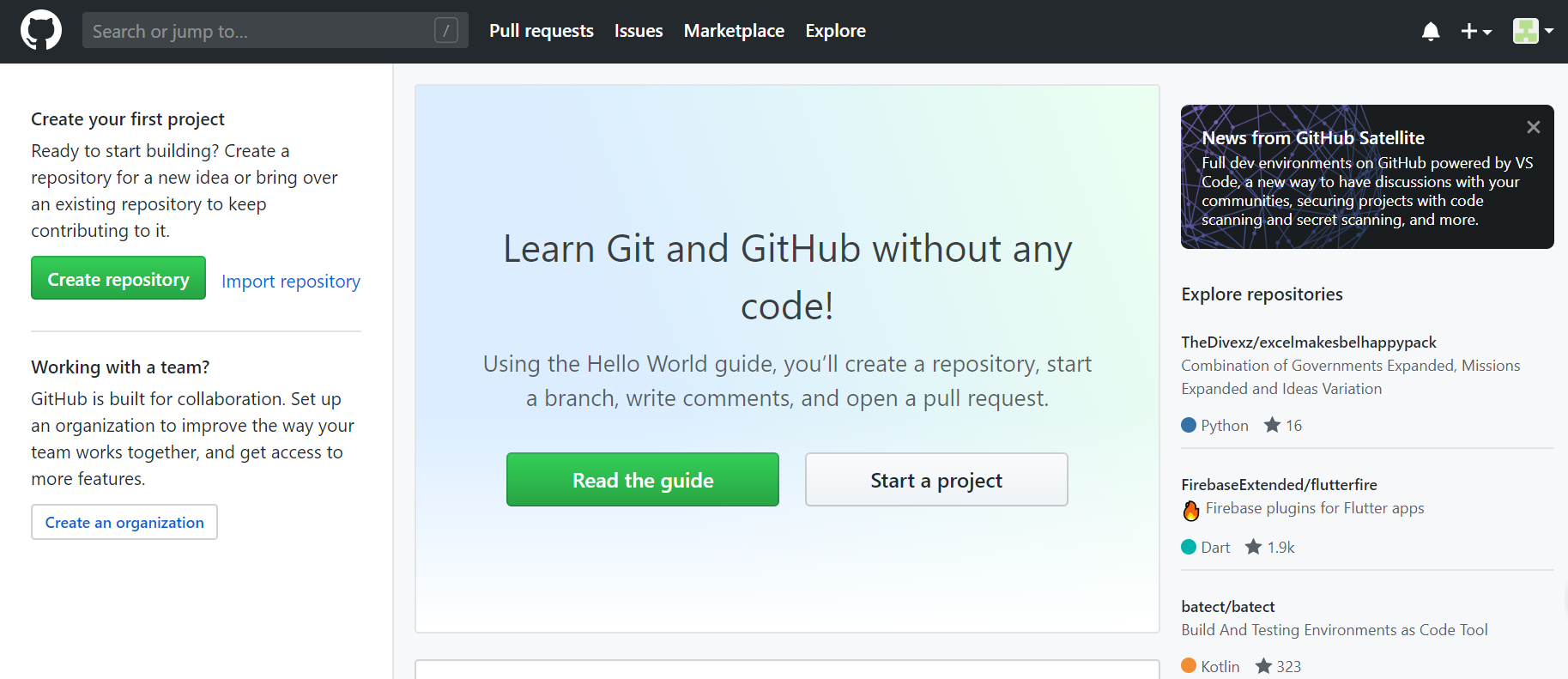Click the Start a project button
Viewport: 1568px width, 679px height.
pos(936,480)
